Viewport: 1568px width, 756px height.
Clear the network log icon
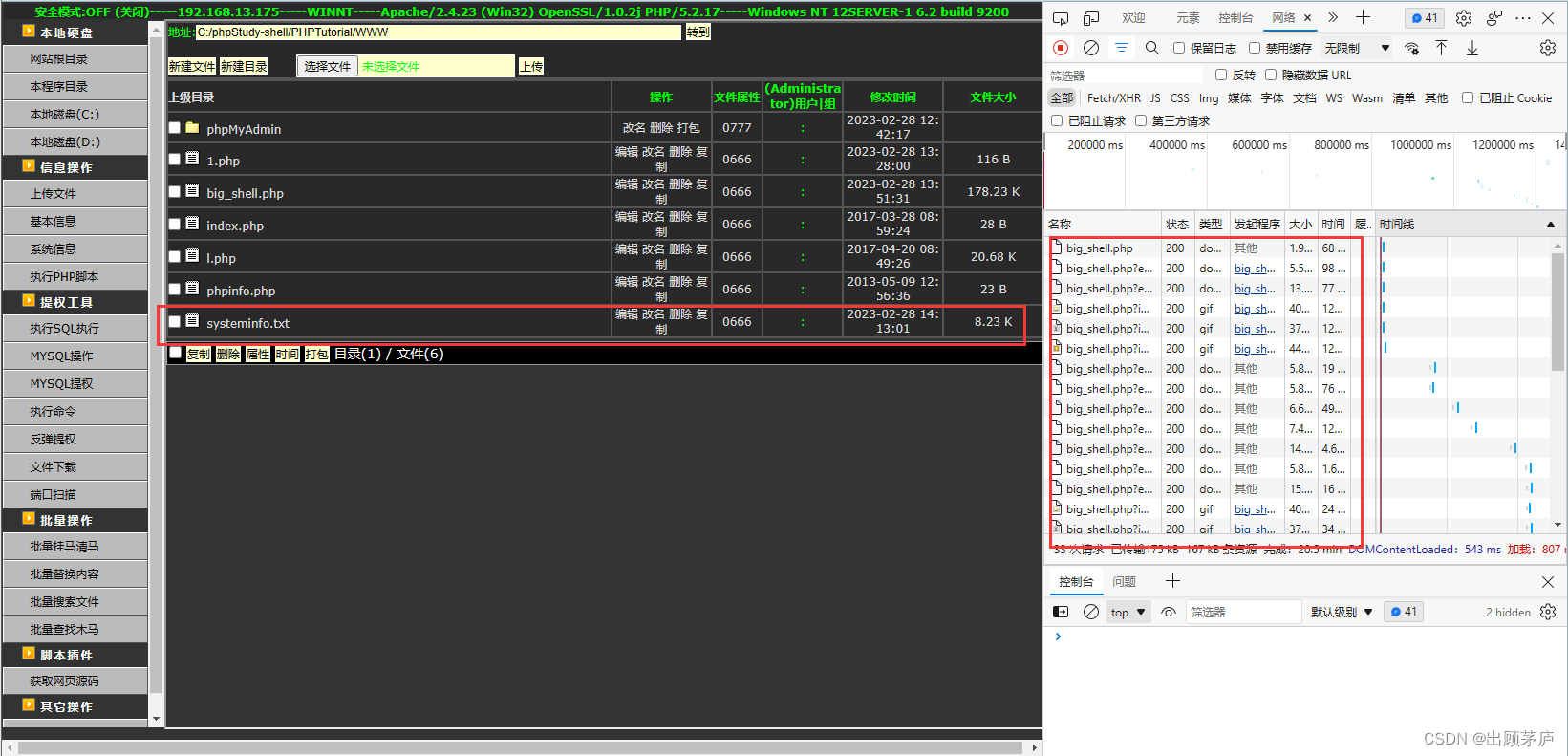coord(1091,48)
